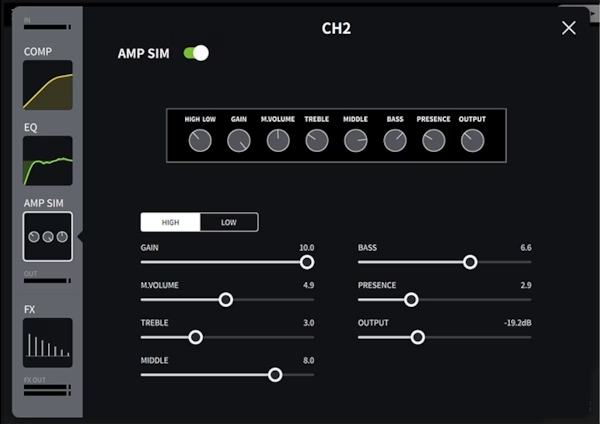Screen dimensions: 600x424
Task: Click the PRESENCE slider handle
Action: (x=410, y=299)
